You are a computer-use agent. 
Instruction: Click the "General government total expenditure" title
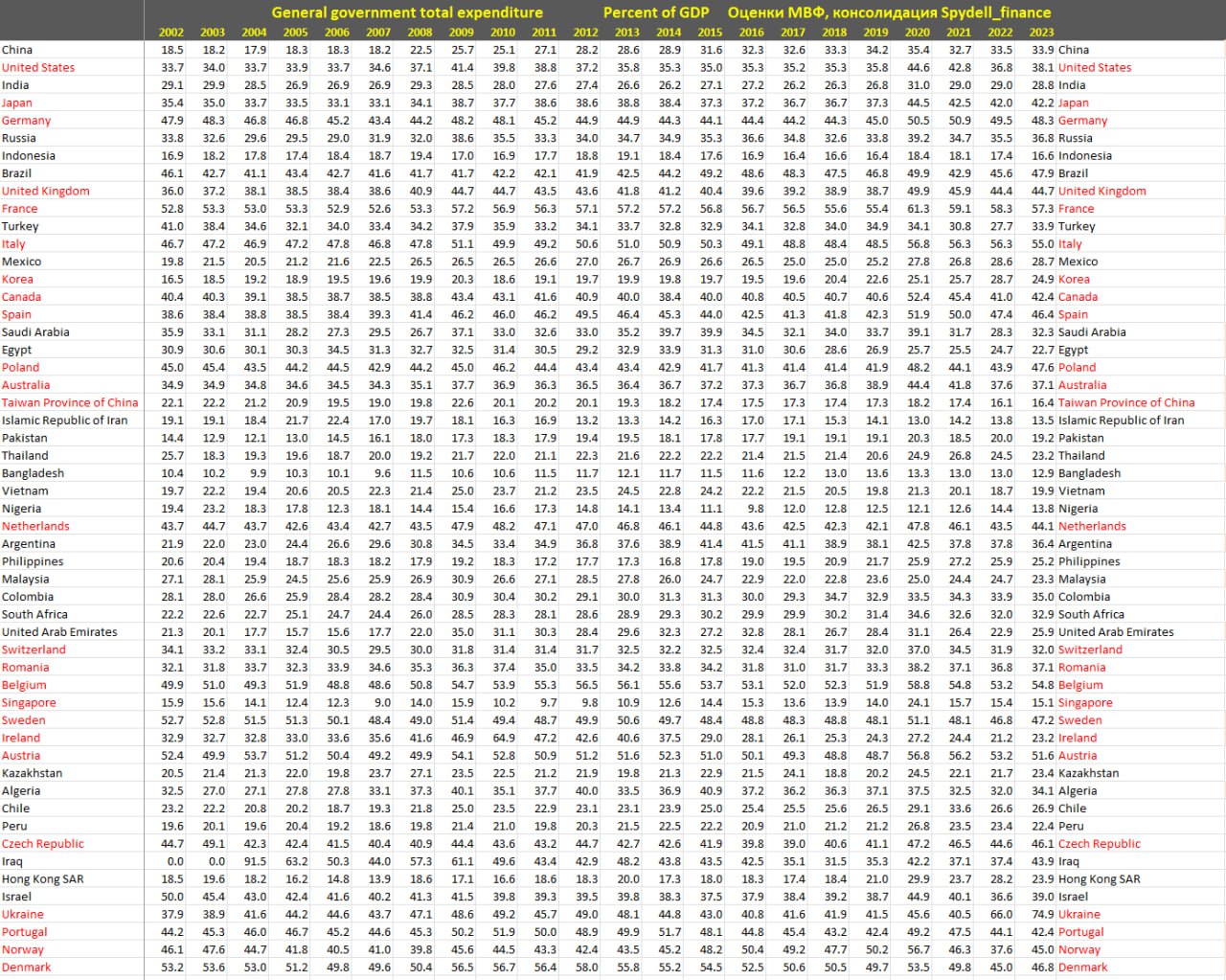tap(407, 12)
